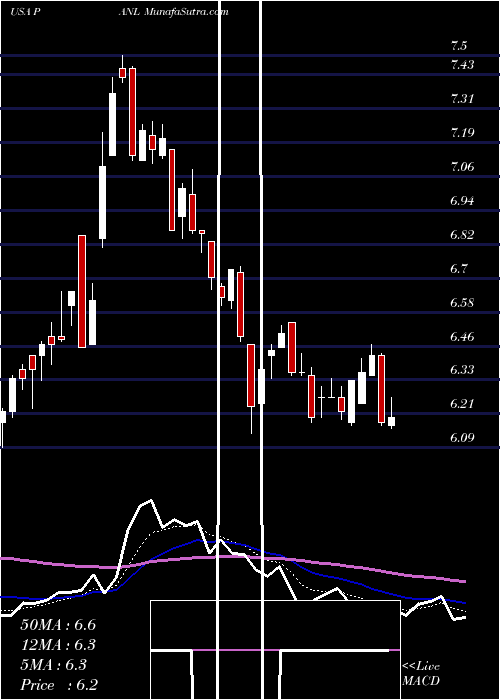Viewport: 500px width, 700px height.
Task: Click the Price : 6.2 readout
Action: (x=59, y=685)
